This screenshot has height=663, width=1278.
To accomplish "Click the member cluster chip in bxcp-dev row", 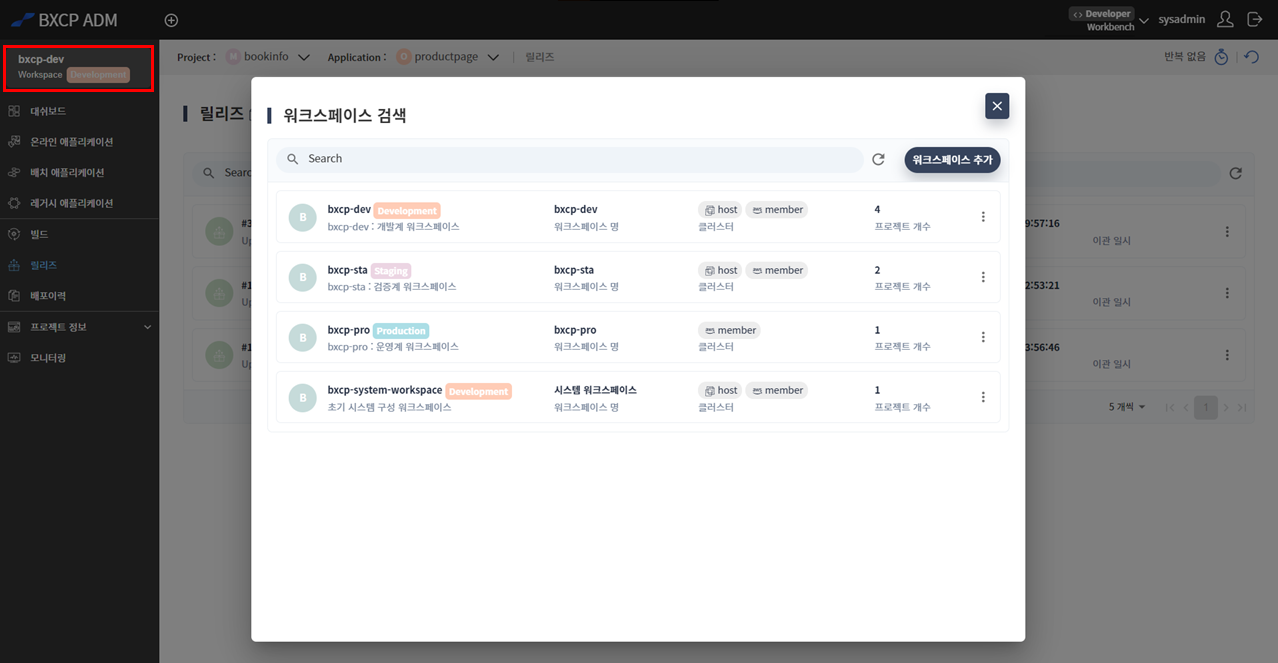I will point(777,210).
